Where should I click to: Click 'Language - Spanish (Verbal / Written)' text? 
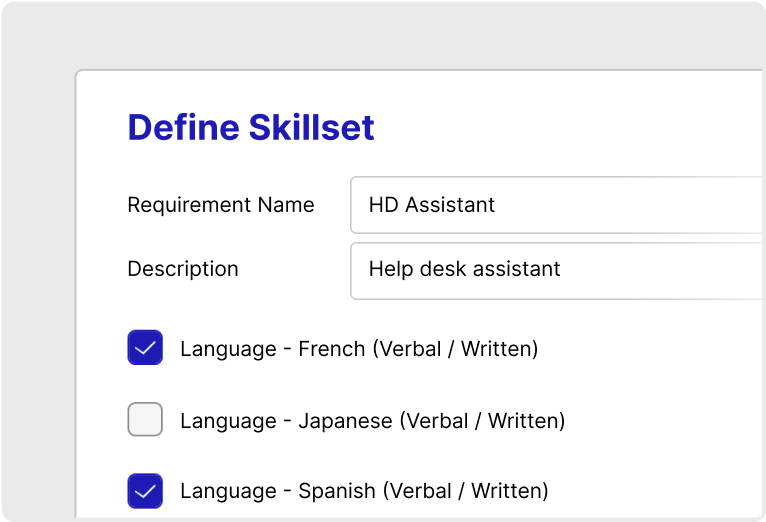[x=364, y=491]
